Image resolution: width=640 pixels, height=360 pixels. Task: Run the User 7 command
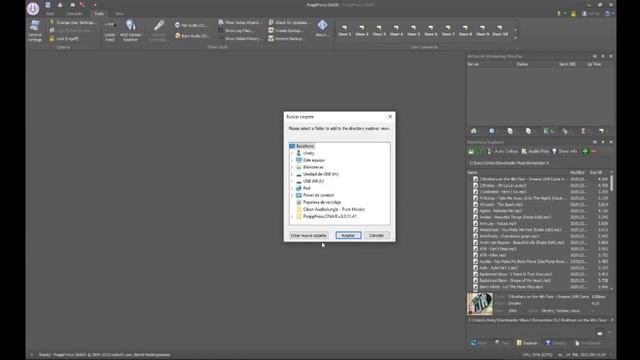click(448, 31)
